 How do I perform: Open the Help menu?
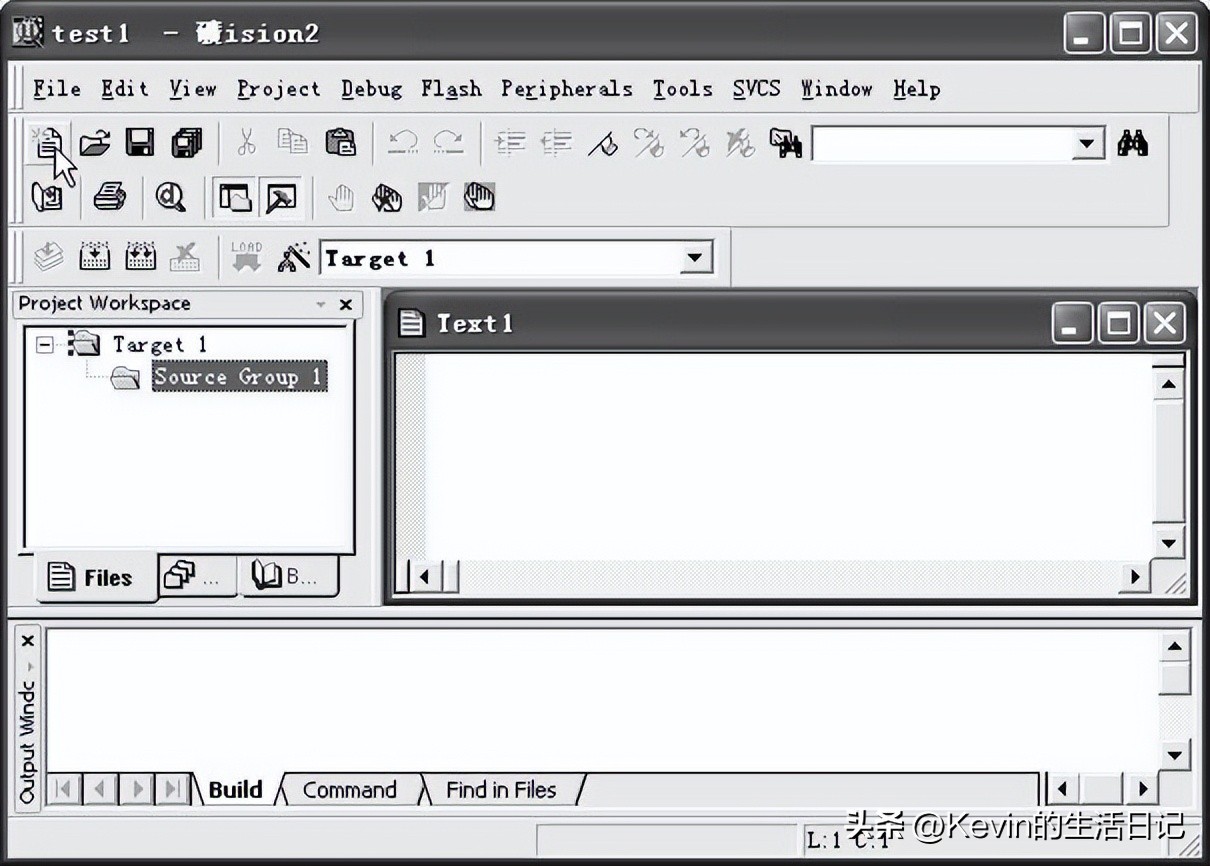(917, 89)
